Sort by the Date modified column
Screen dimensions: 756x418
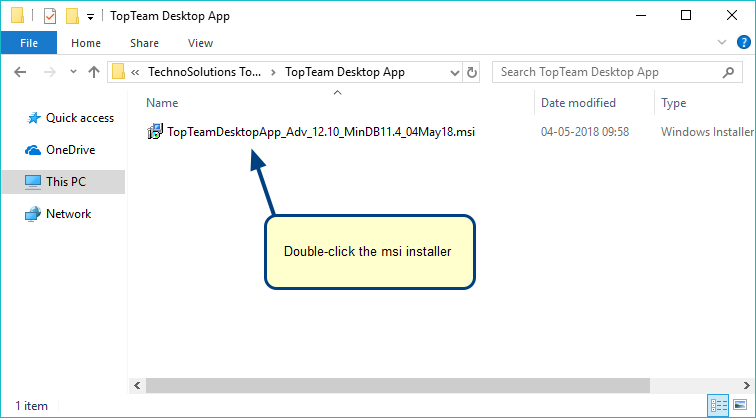[578, 103]
